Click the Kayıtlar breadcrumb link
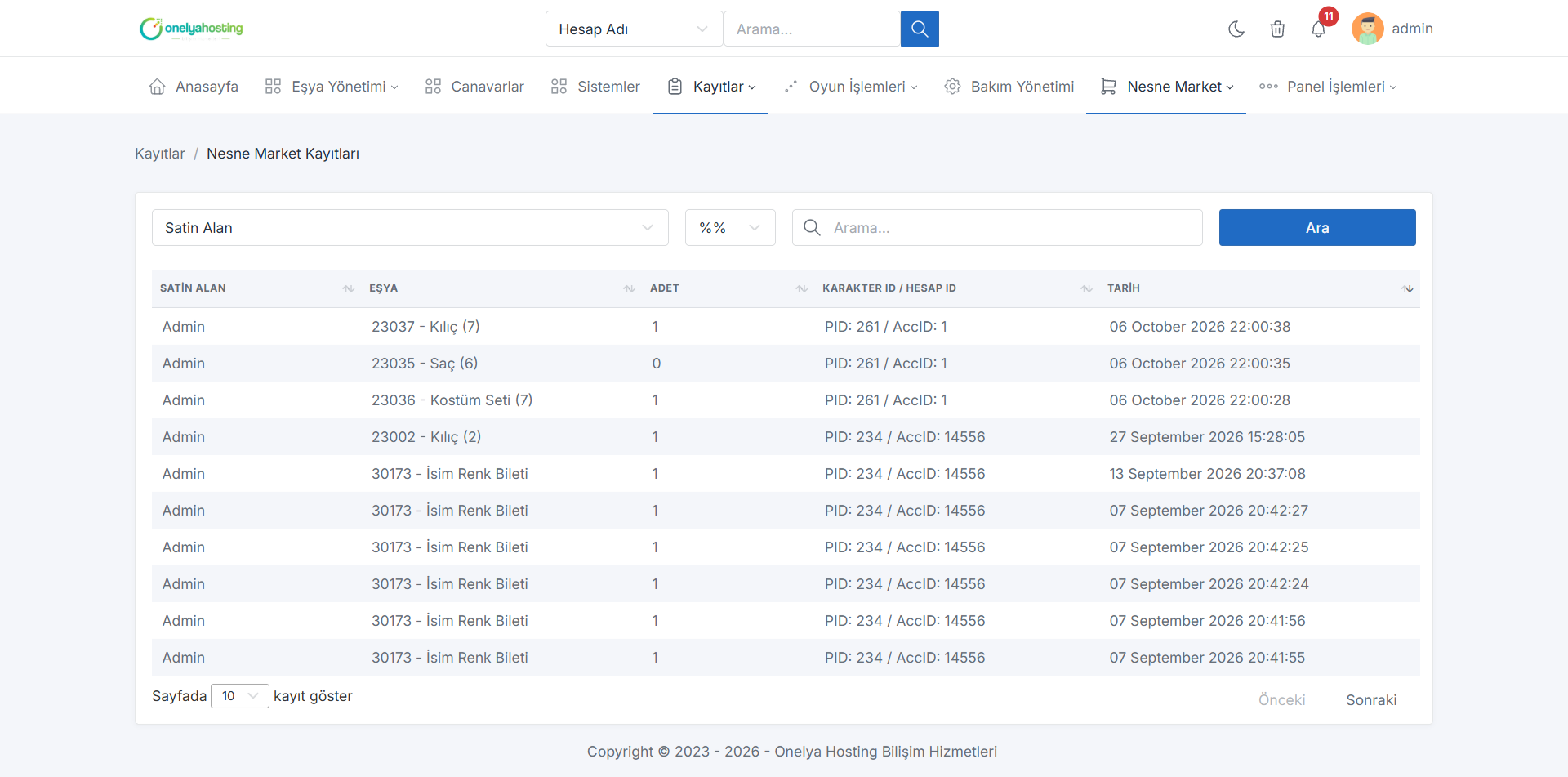This screenshot has height=777, width=1568. pyautogui.click(x=160, y=154)
